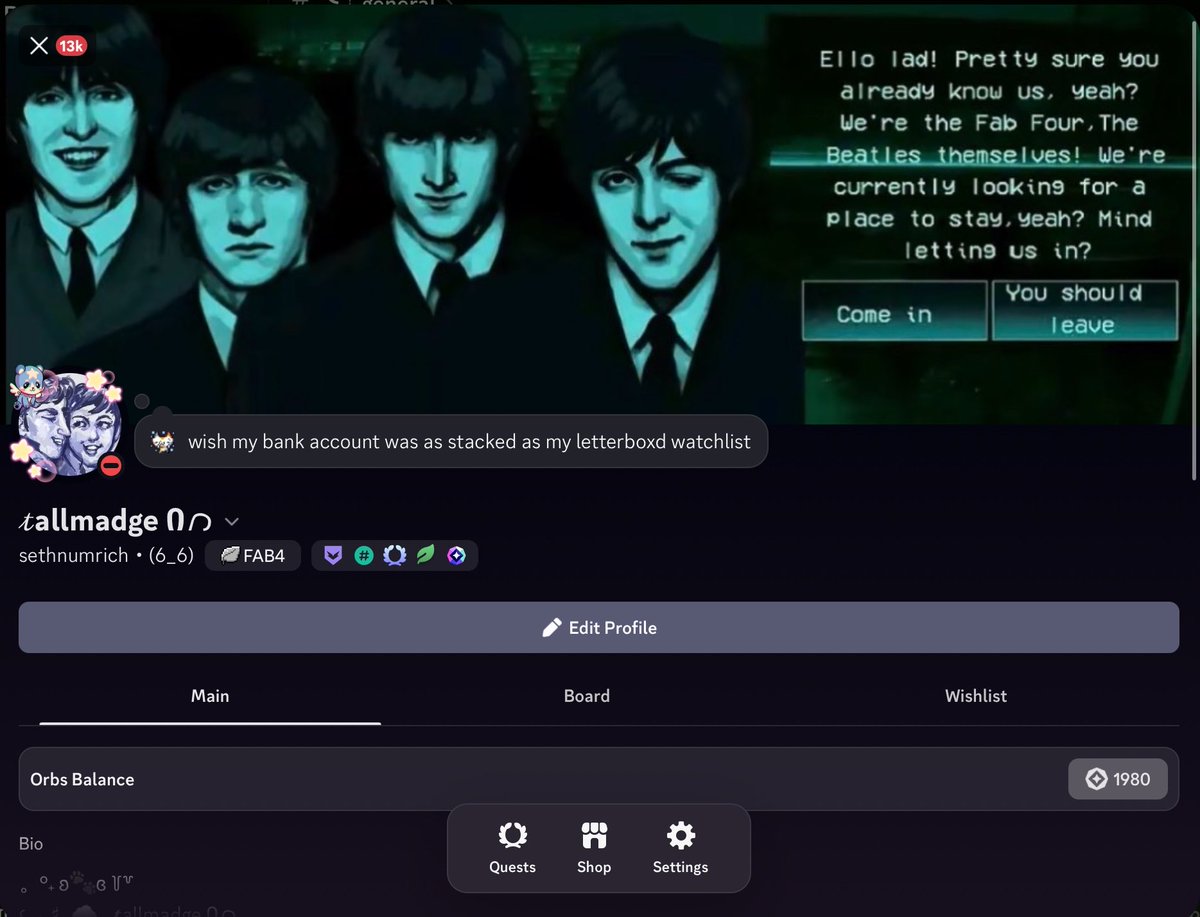1200x917 pixels.
Task: Switch to the Wishlist tab
Action: (976, 696)
